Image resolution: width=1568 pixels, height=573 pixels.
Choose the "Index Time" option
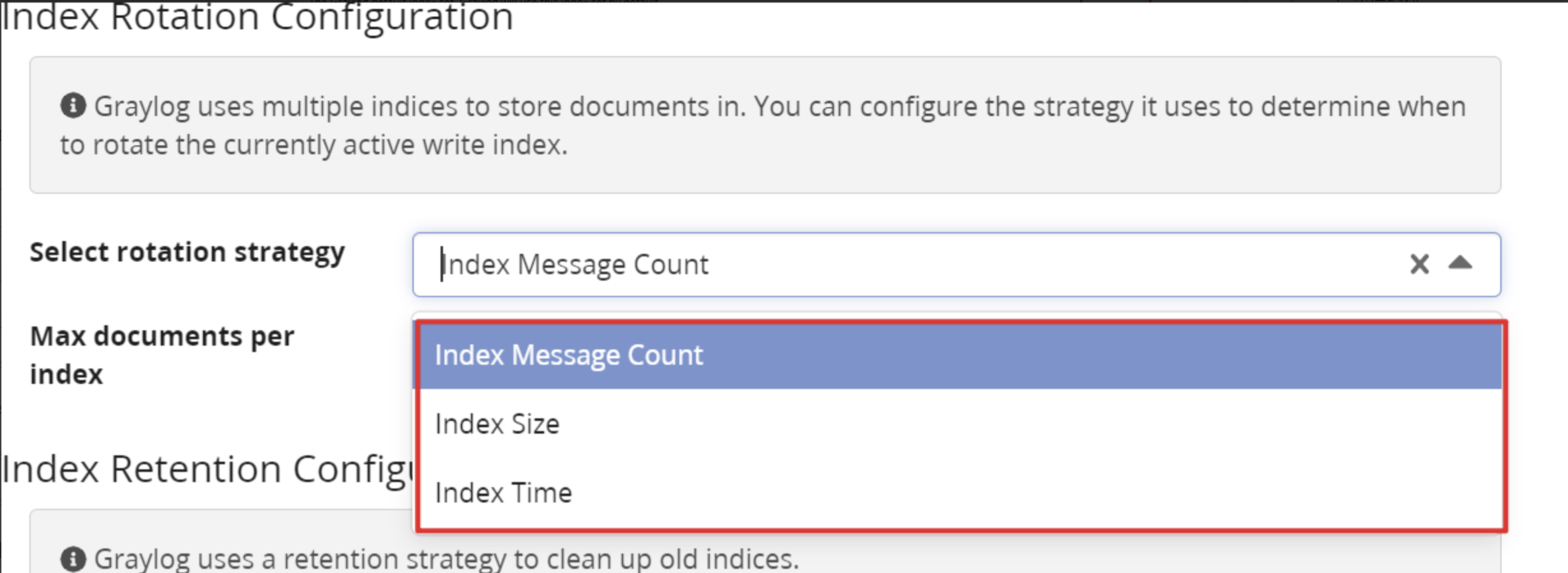click(x=504, y=493)
